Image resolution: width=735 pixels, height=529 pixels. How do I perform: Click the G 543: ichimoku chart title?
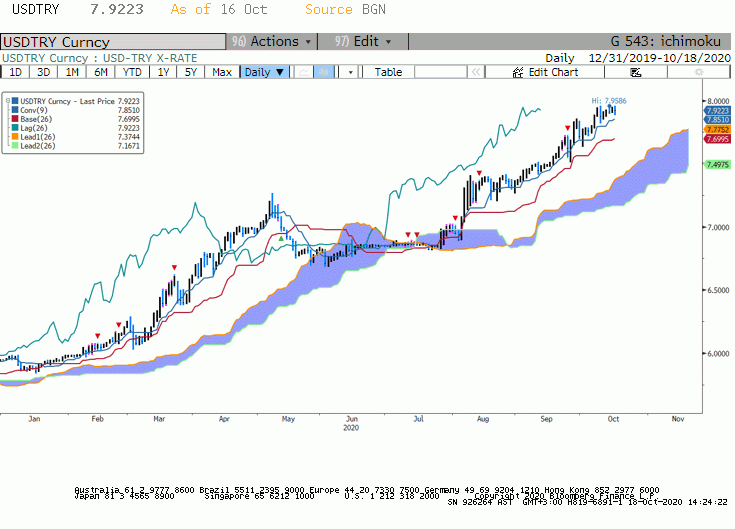pos(666,41)
